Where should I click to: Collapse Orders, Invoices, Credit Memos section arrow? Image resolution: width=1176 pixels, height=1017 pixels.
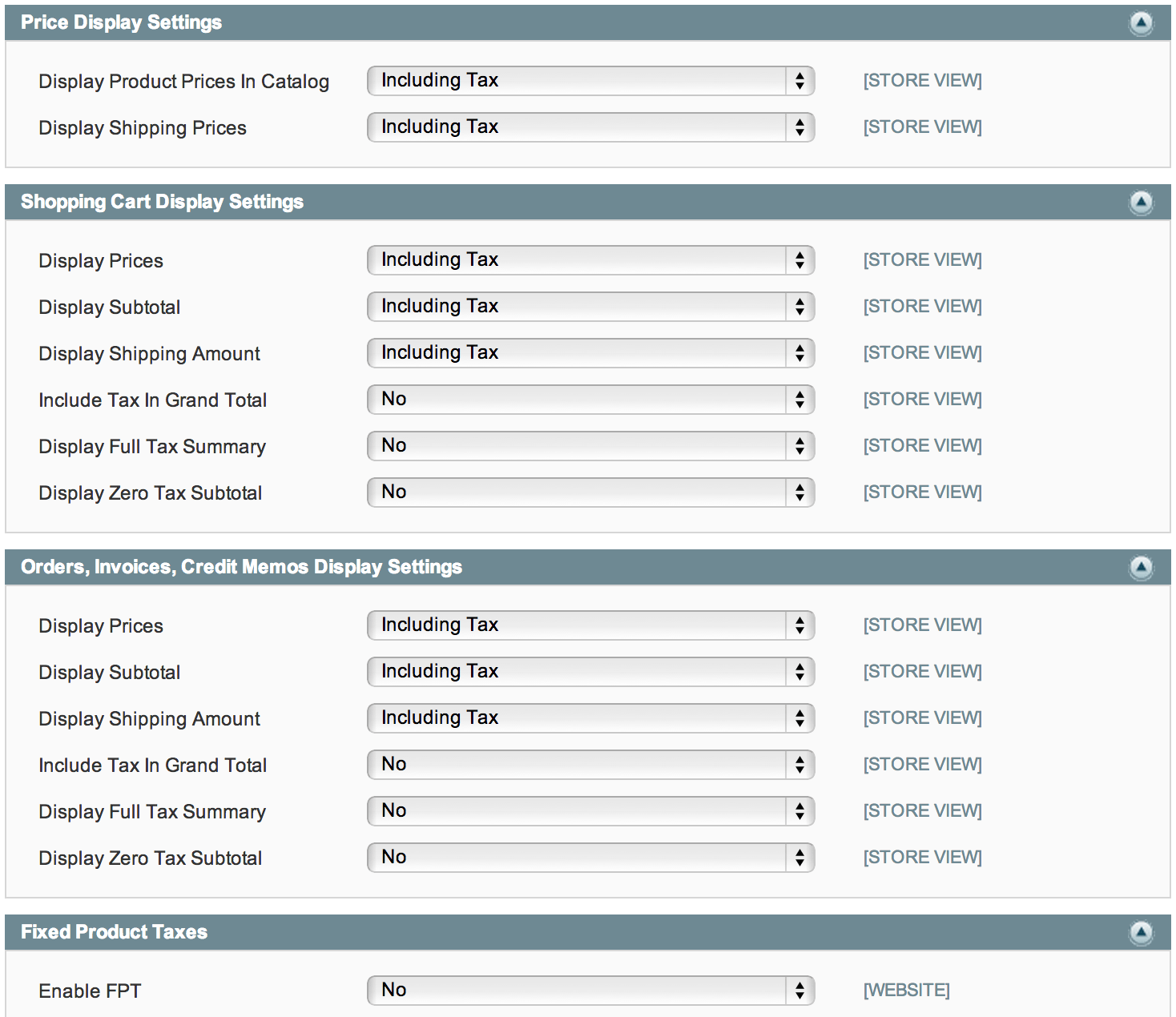1141,568
